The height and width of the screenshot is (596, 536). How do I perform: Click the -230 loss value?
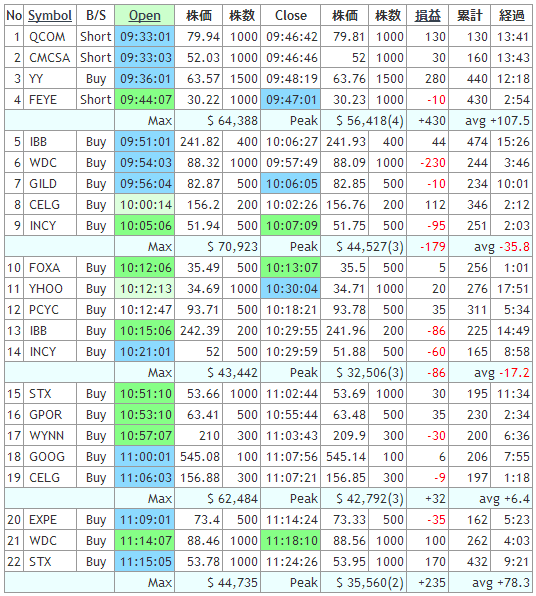point(427,163)
